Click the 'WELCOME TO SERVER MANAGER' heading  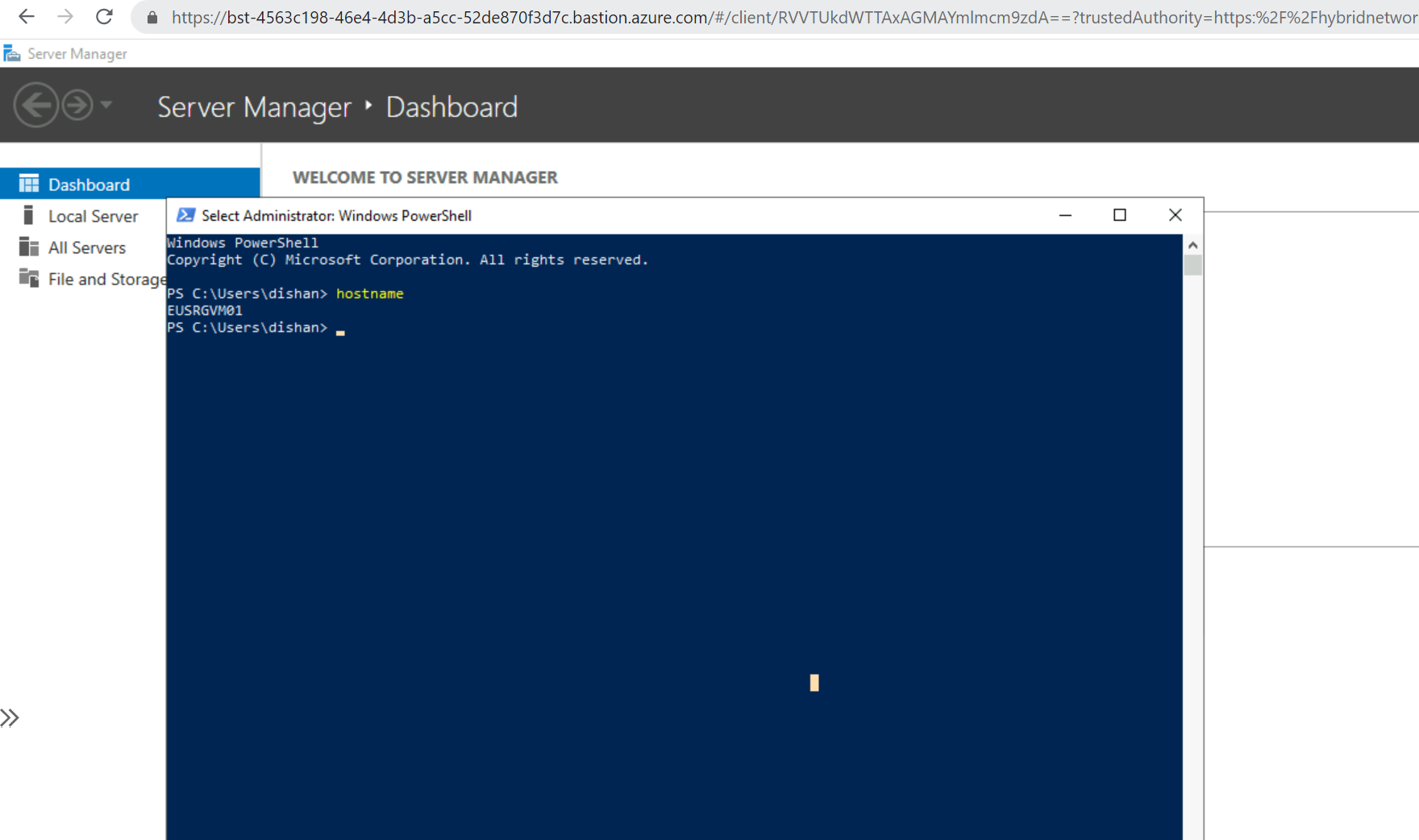[425, 177]
